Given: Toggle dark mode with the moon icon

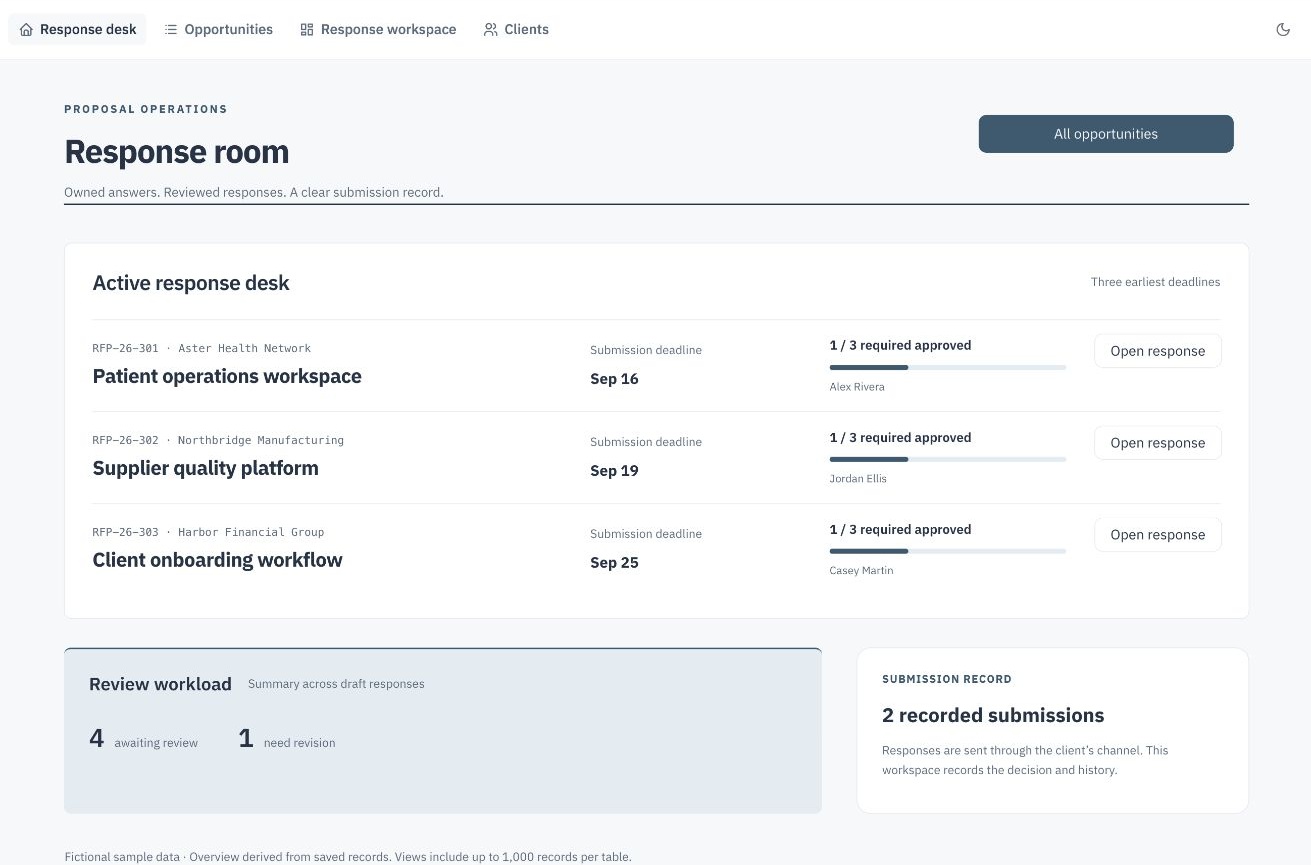Looking at the screenshot, I should [1283, 30].
